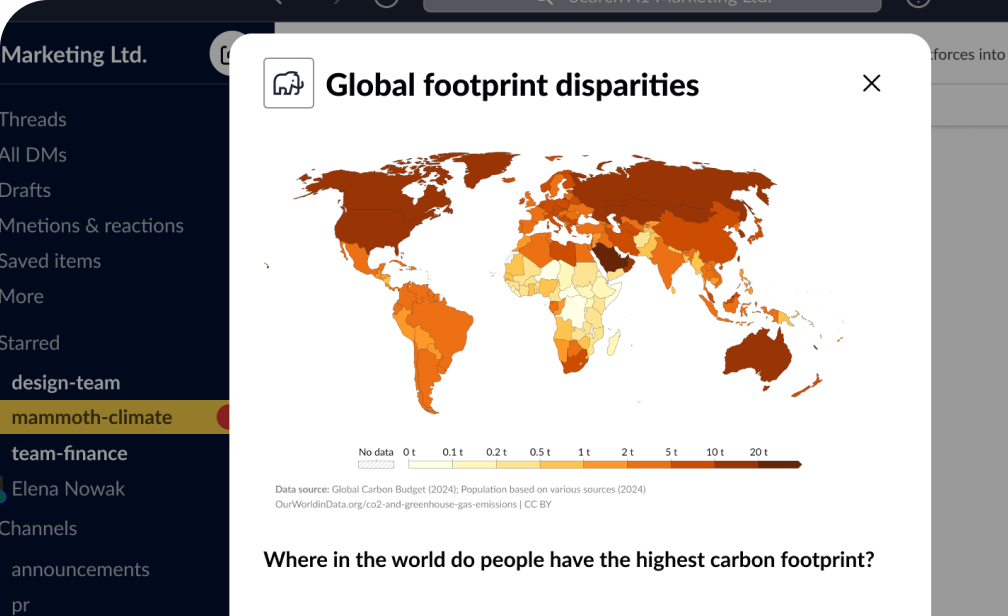Close the Global footprint disparities dialog
This screenshot has width=1008, height=616.
pos(871,83)
